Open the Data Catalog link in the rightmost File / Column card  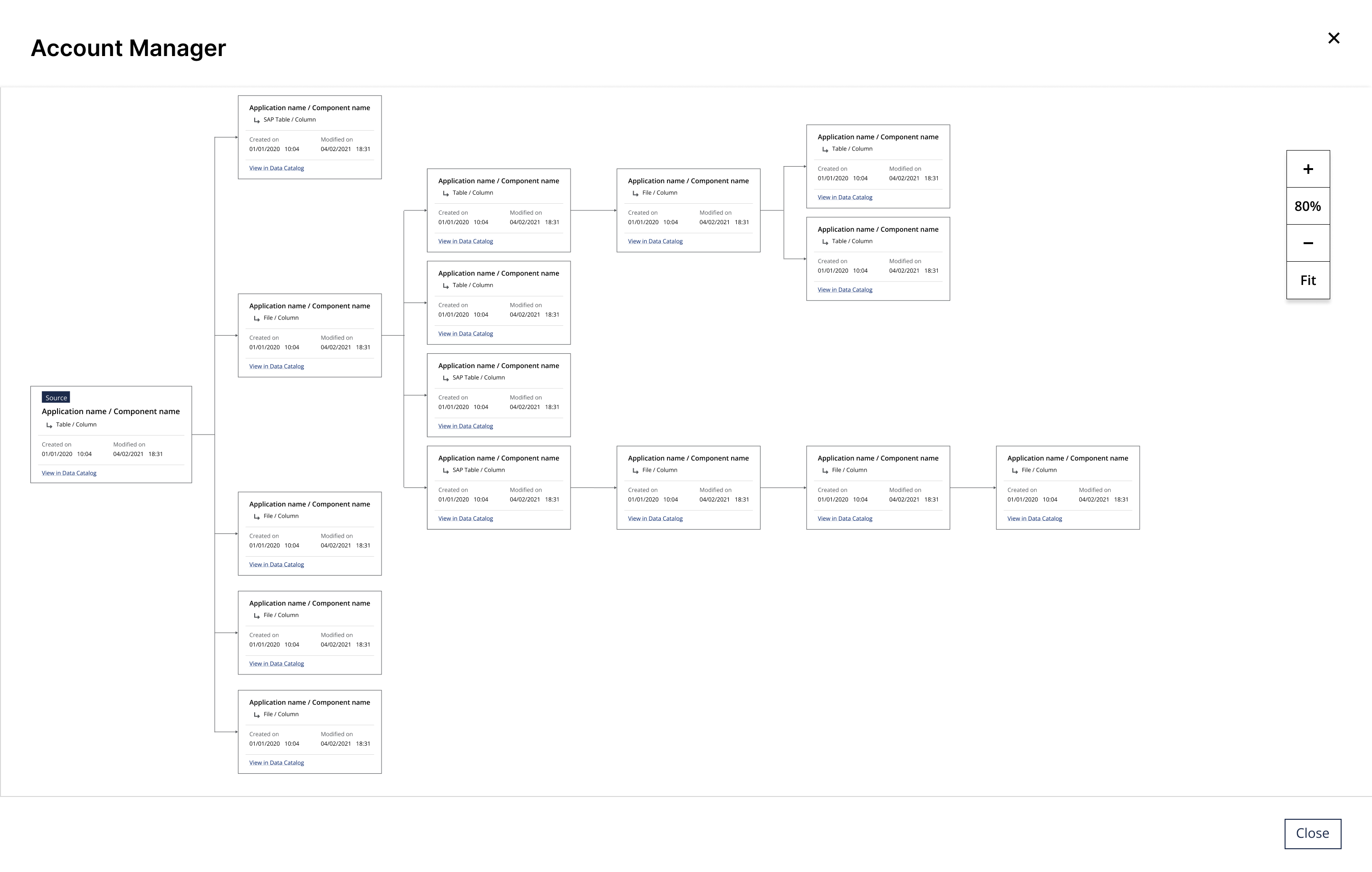tap(1034, 518)
